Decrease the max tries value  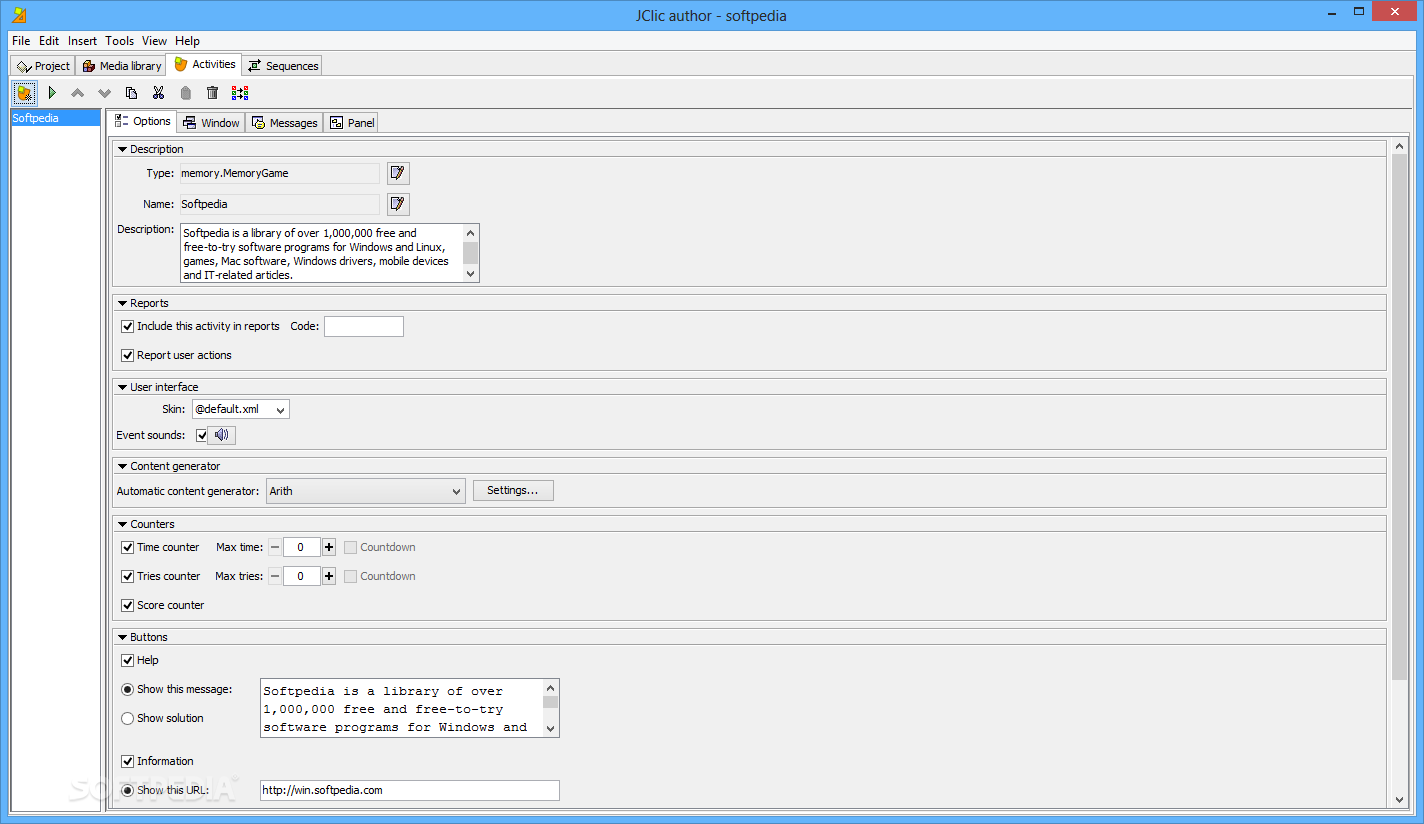click(x=275, y=576)
